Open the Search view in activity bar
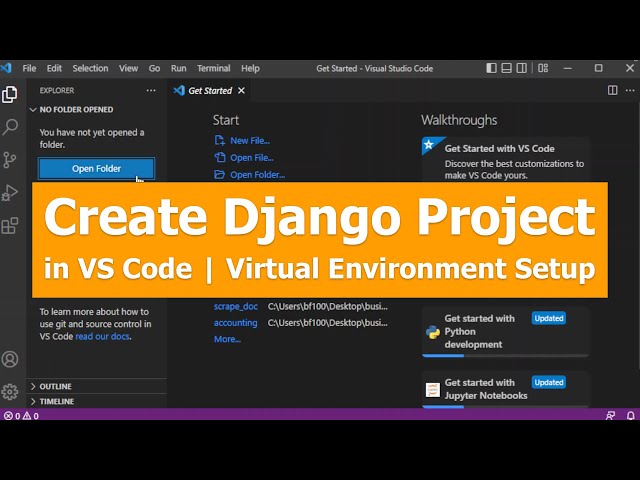The image size is (640, 480). [x=10, y=127]
